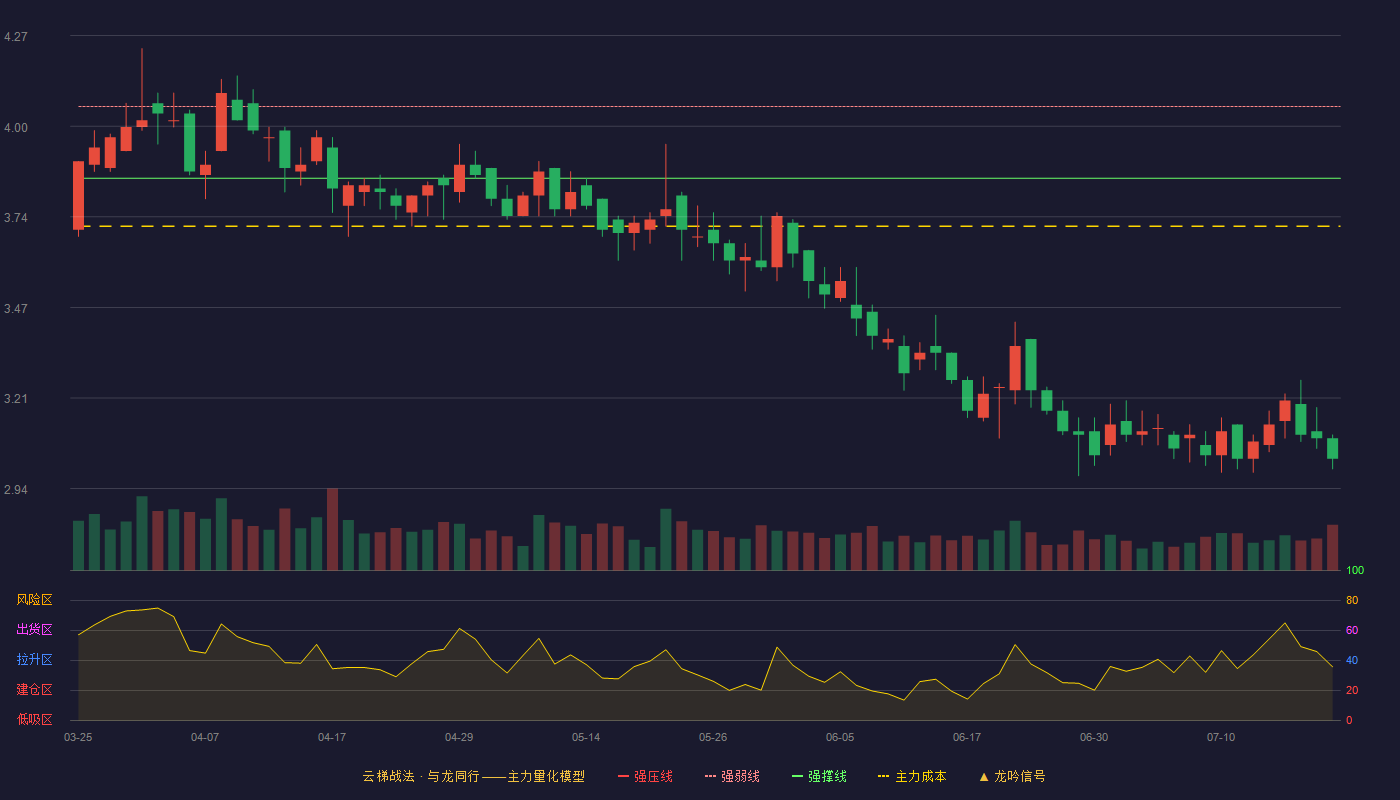Click the first red candlestick at 03-25
The image size is (1400, 800).
tap(78, 196)
